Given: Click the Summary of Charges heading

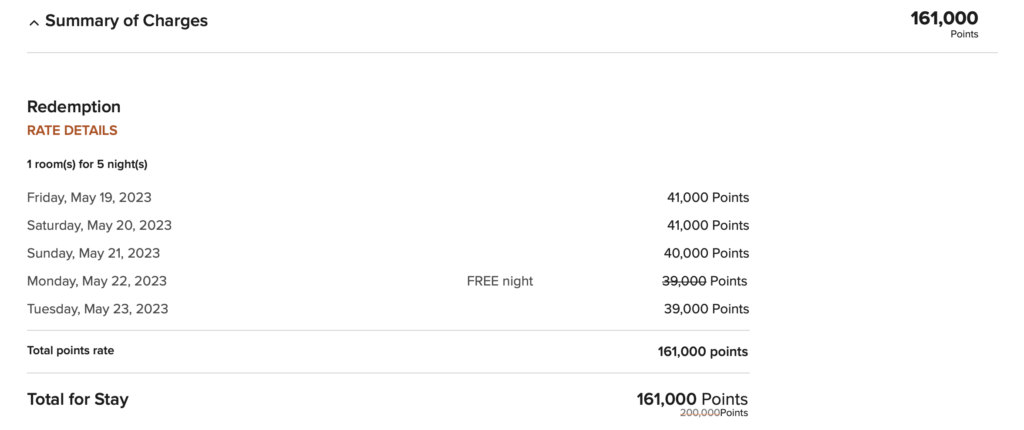Looking at the screenshot, I should (x=126, y=21).
